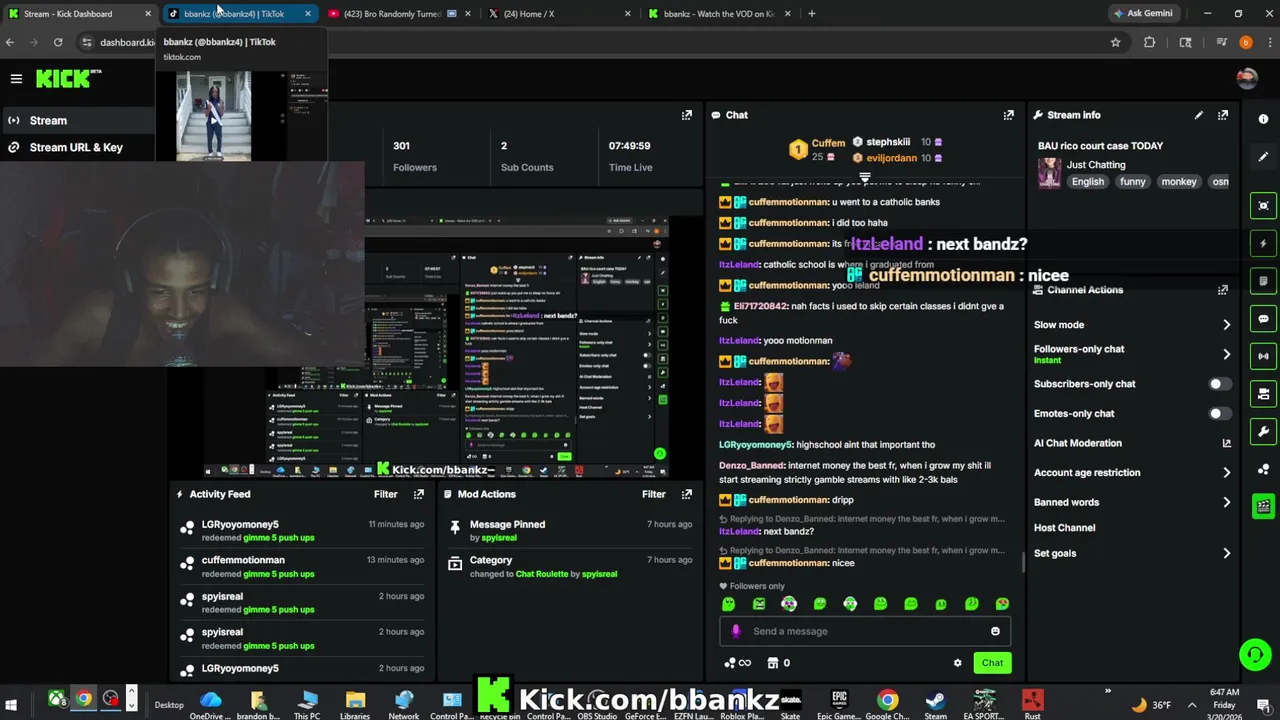Screen dimensions: 1280x720
Task: Click the Just Chatting category thumbnail
Action: coord(1049,173)
